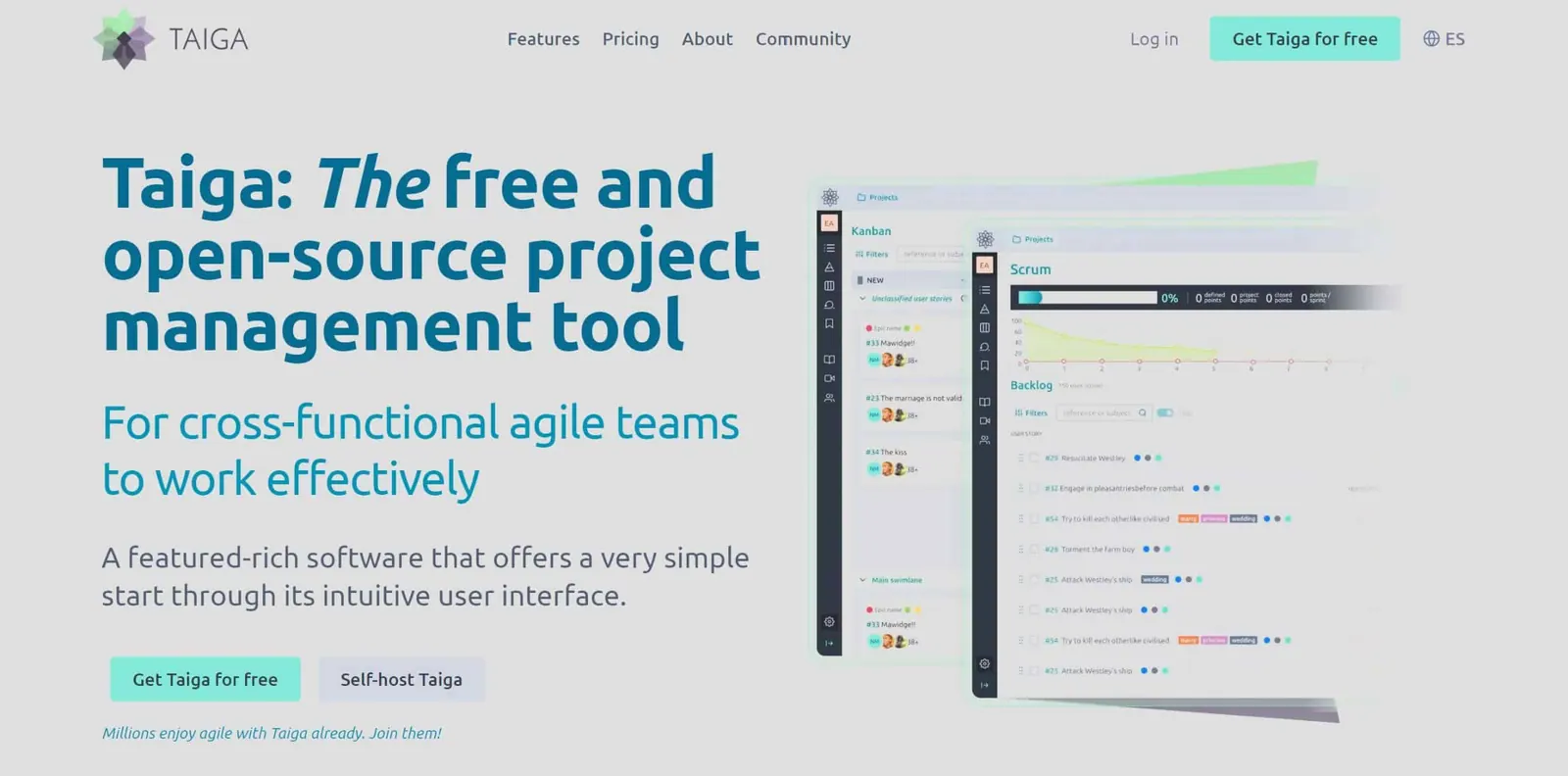Collapse the Main swimlane section
Viewport: 1568px width, 776px height.
(x=862, y=580)
